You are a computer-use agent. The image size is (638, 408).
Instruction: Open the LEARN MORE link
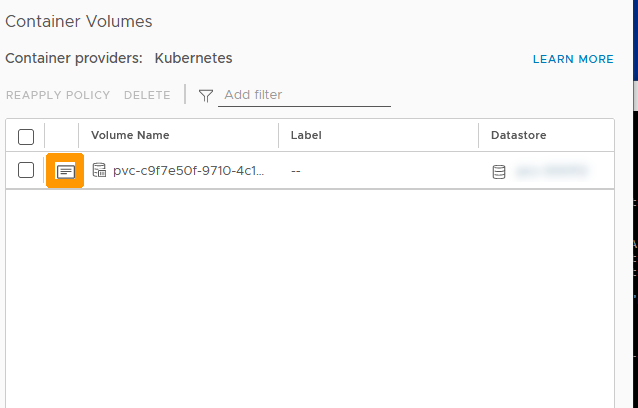point(573,59)
